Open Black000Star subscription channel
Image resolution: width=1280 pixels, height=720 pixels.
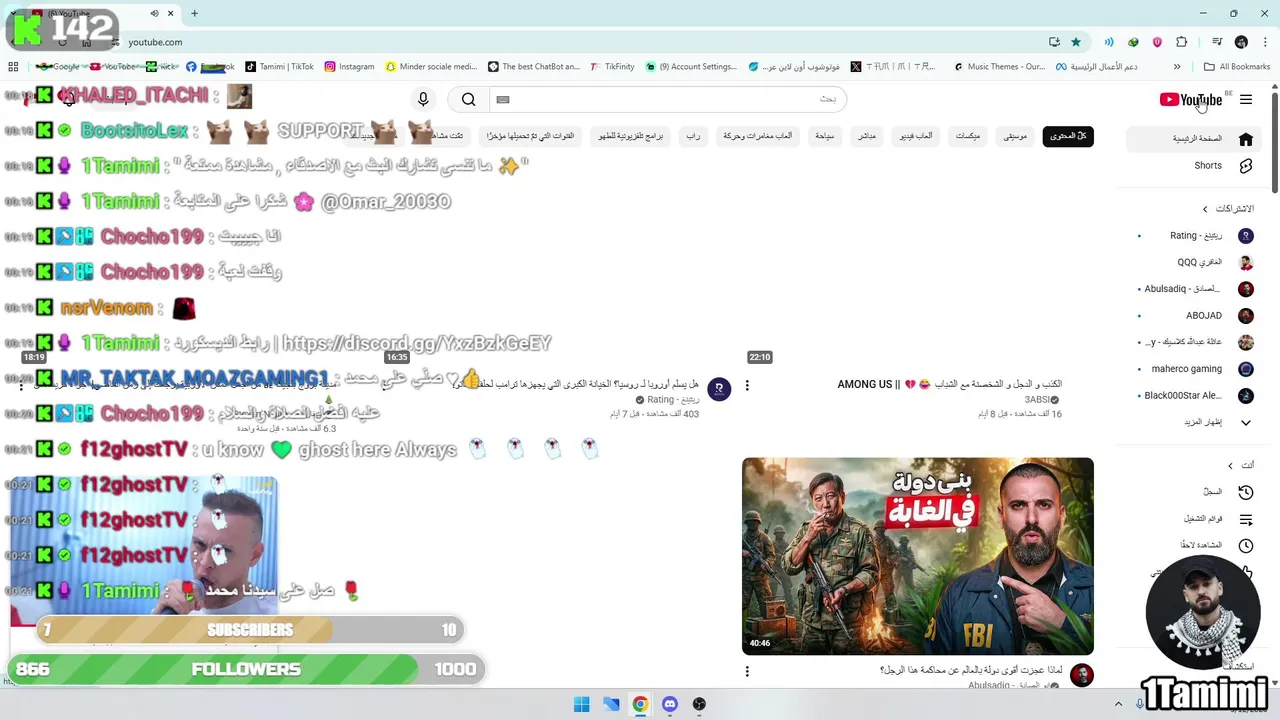1196,396
